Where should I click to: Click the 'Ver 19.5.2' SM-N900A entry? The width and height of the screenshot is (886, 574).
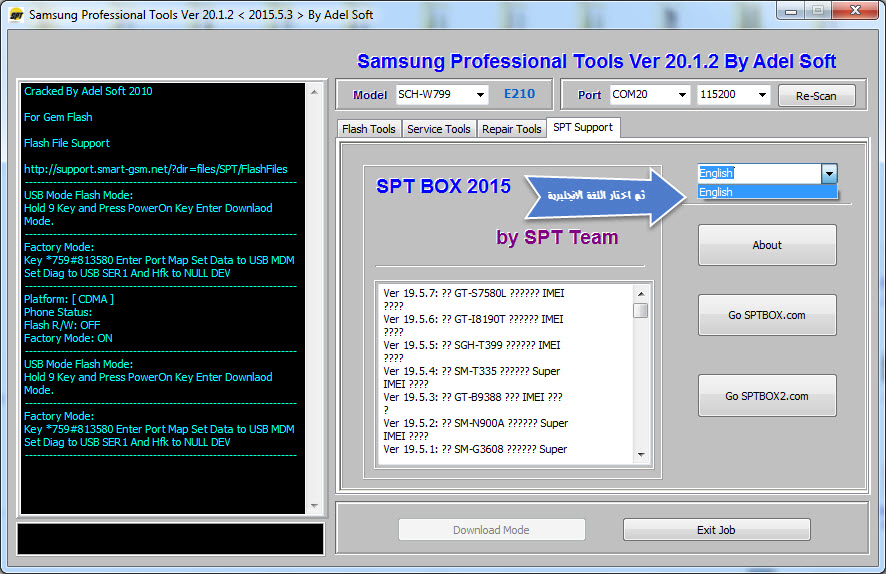[x=475, y=429]
